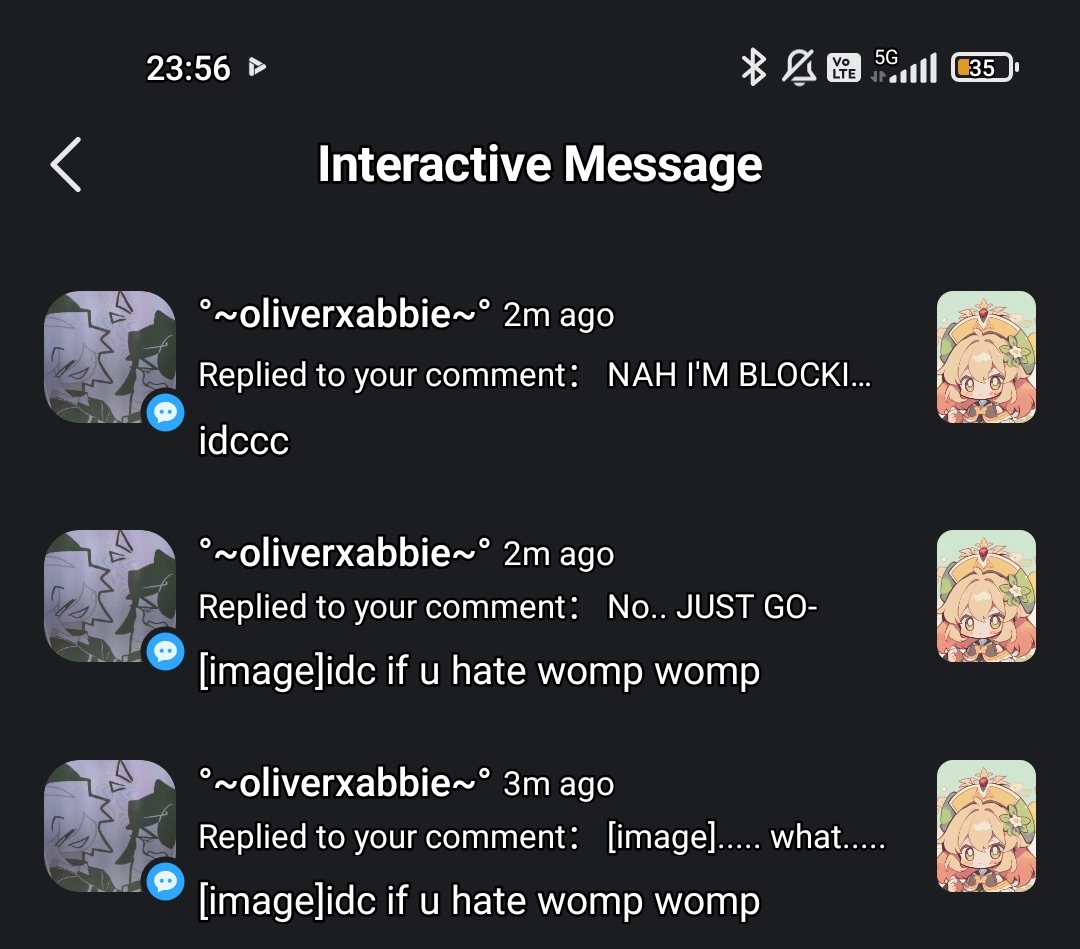Open post thumbnail beside 'No.. JUST GO-' reply
This screenshot has width=1080, height=949.
pyautogui.click(x=986, y=596)
